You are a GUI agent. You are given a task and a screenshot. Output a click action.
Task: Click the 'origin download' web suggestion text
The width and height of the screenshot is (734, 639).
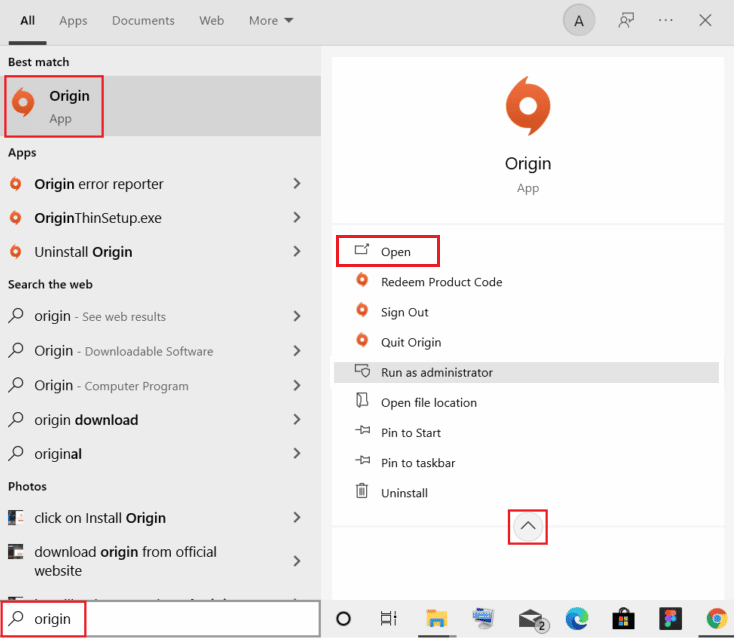coord(86,420)
